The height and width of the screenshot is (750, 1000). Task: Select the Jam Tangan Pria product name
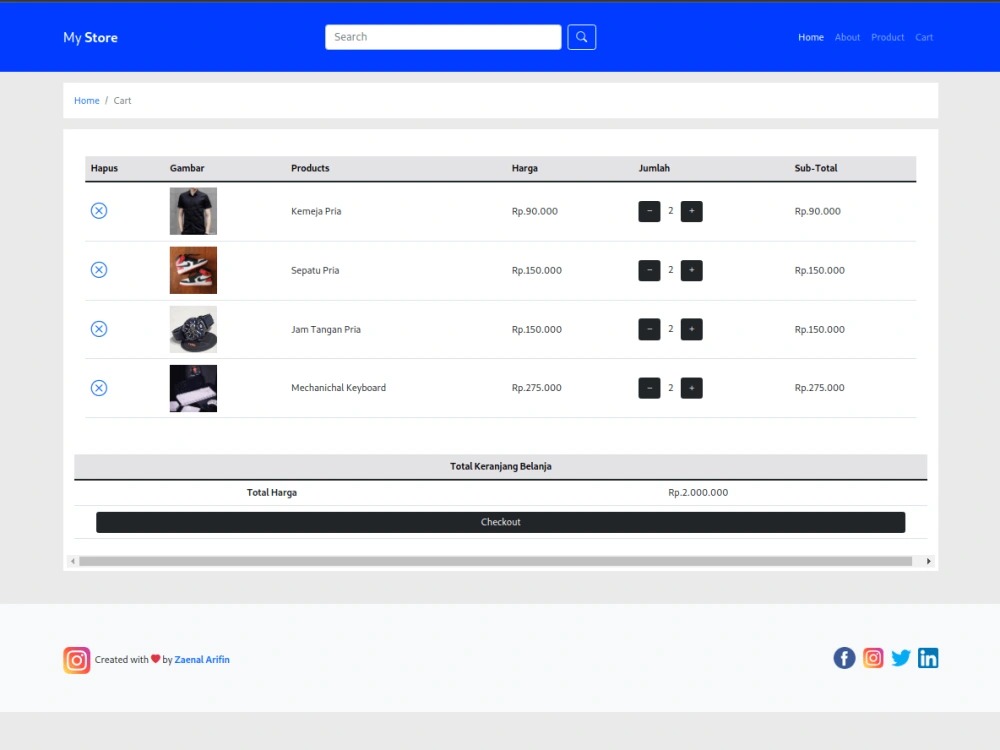coord(326,329)
